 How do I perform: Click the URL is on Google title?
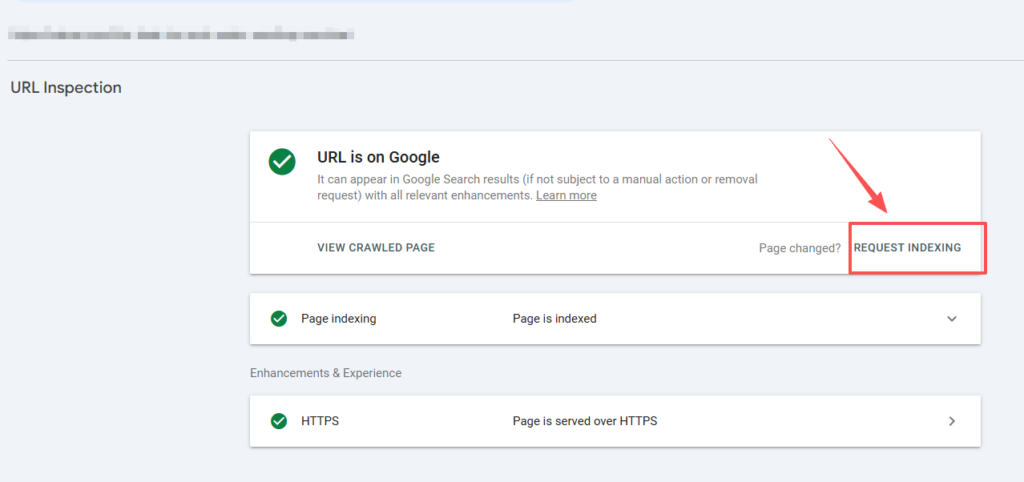point(378,157)
